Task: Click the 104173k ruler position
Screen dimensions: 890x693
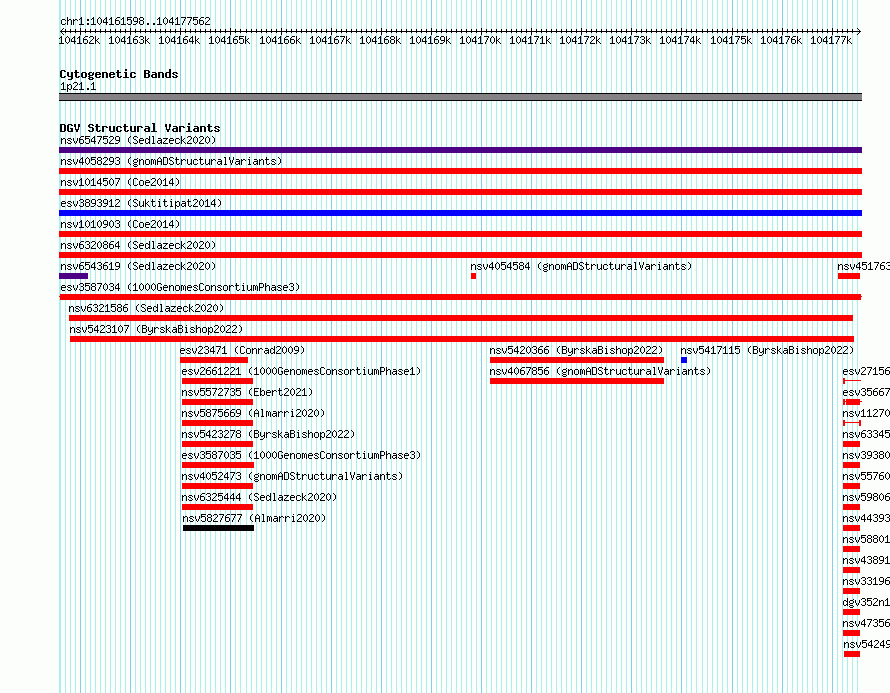Action: click(x=630, y=40)
